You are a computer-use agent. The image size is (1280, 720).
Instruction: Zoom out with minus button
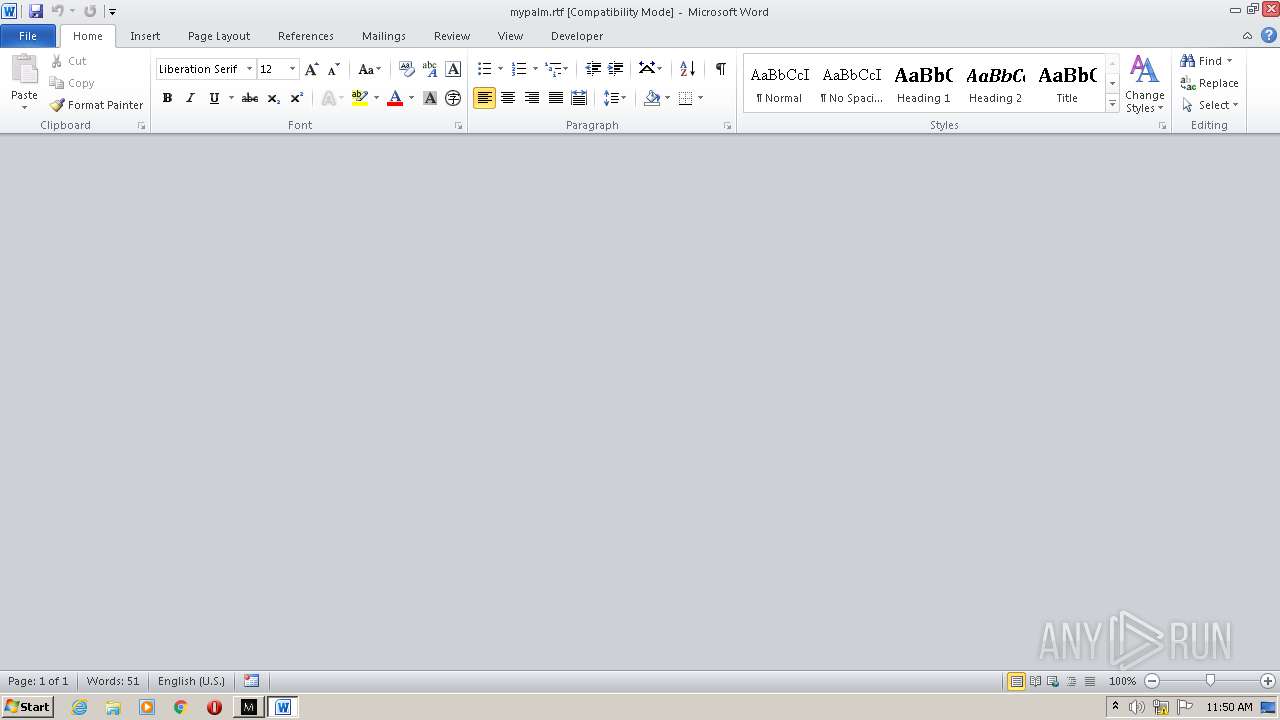coord(1152,681)
